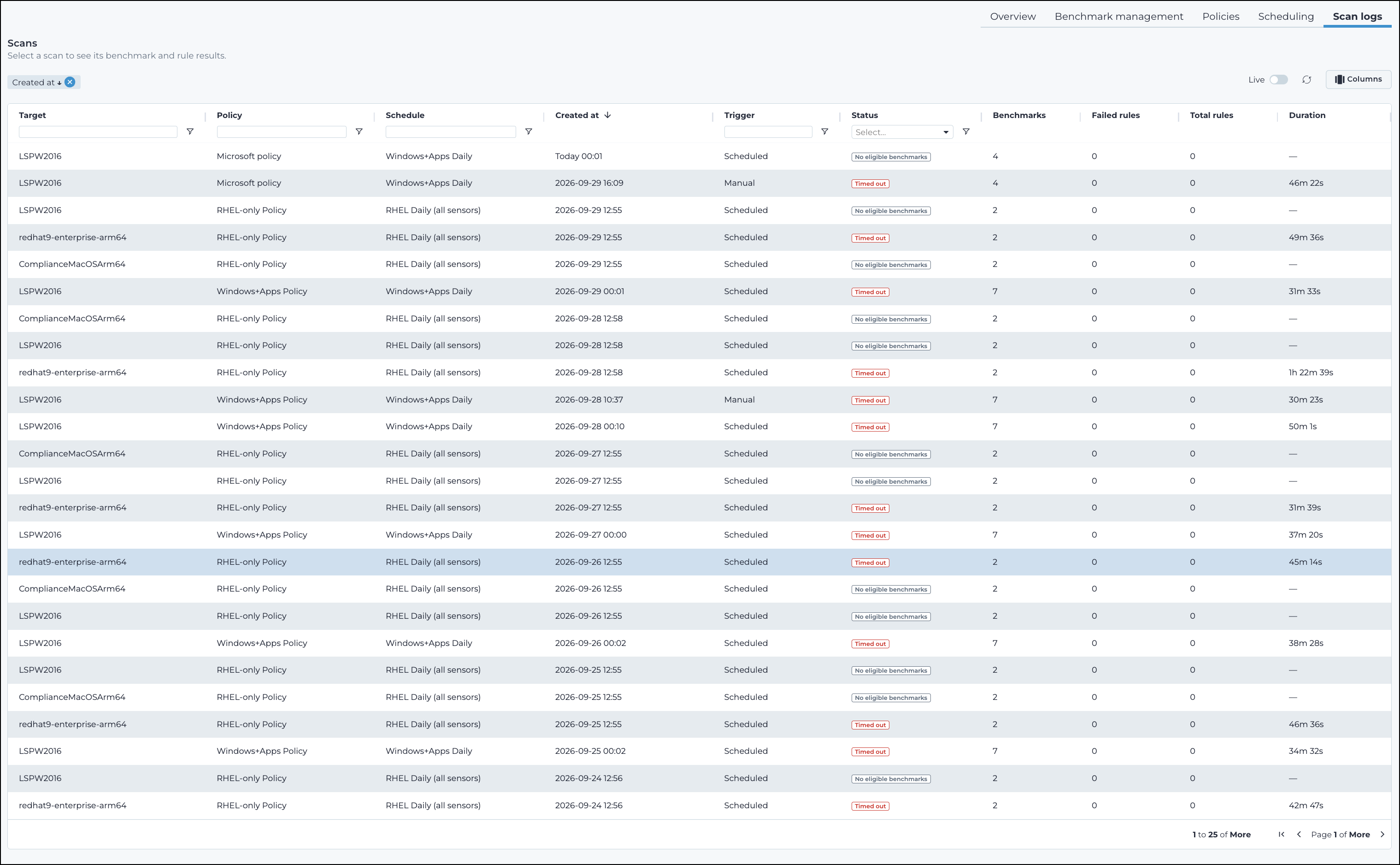Image resolution: width=1400 pixels, height=865 pixels.
Task: Sort by Duration column header
Action: pyautogui.click(x=1307, y=115)
